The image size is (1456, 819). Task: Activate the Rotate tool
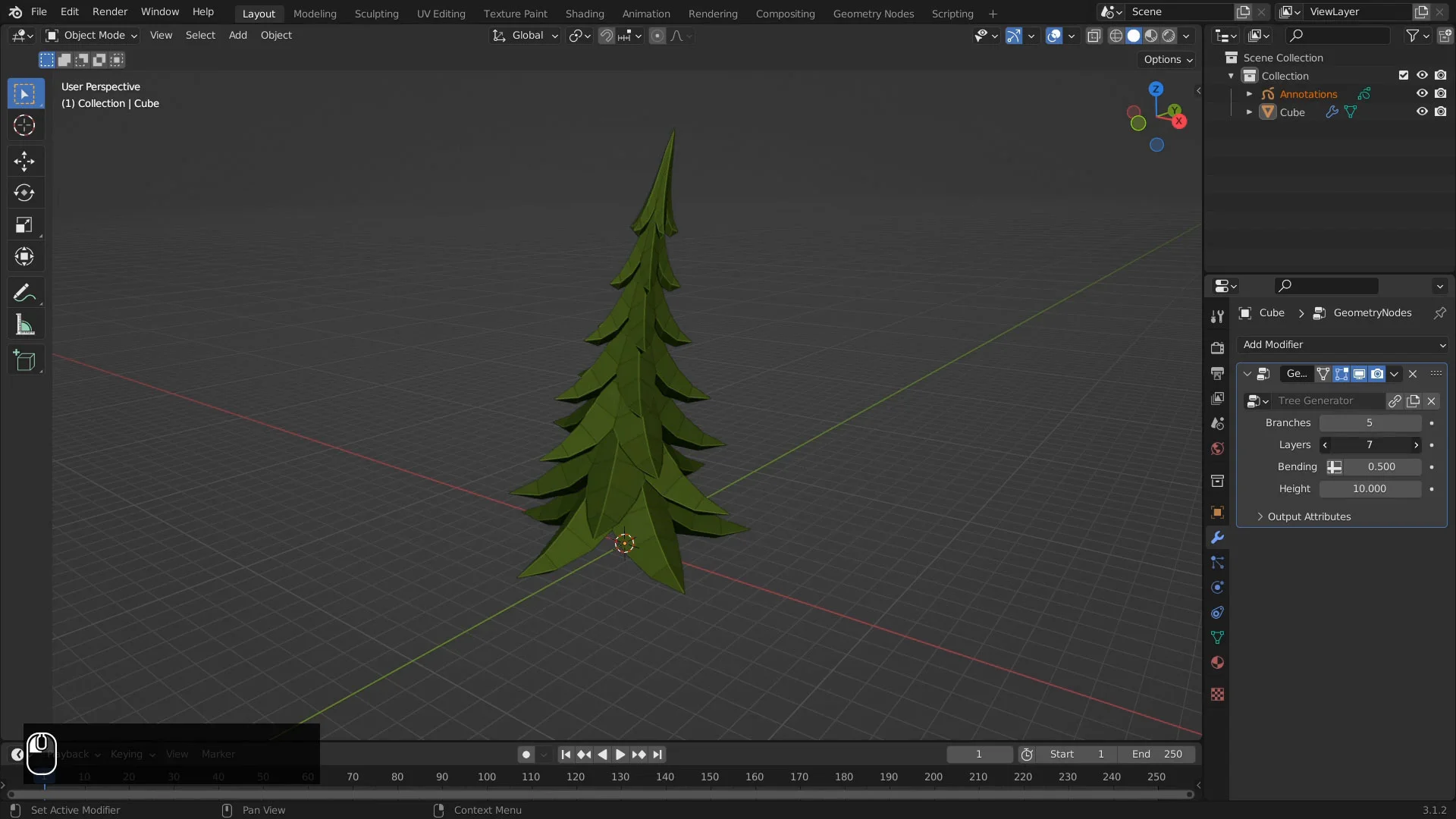coord(24,193)
